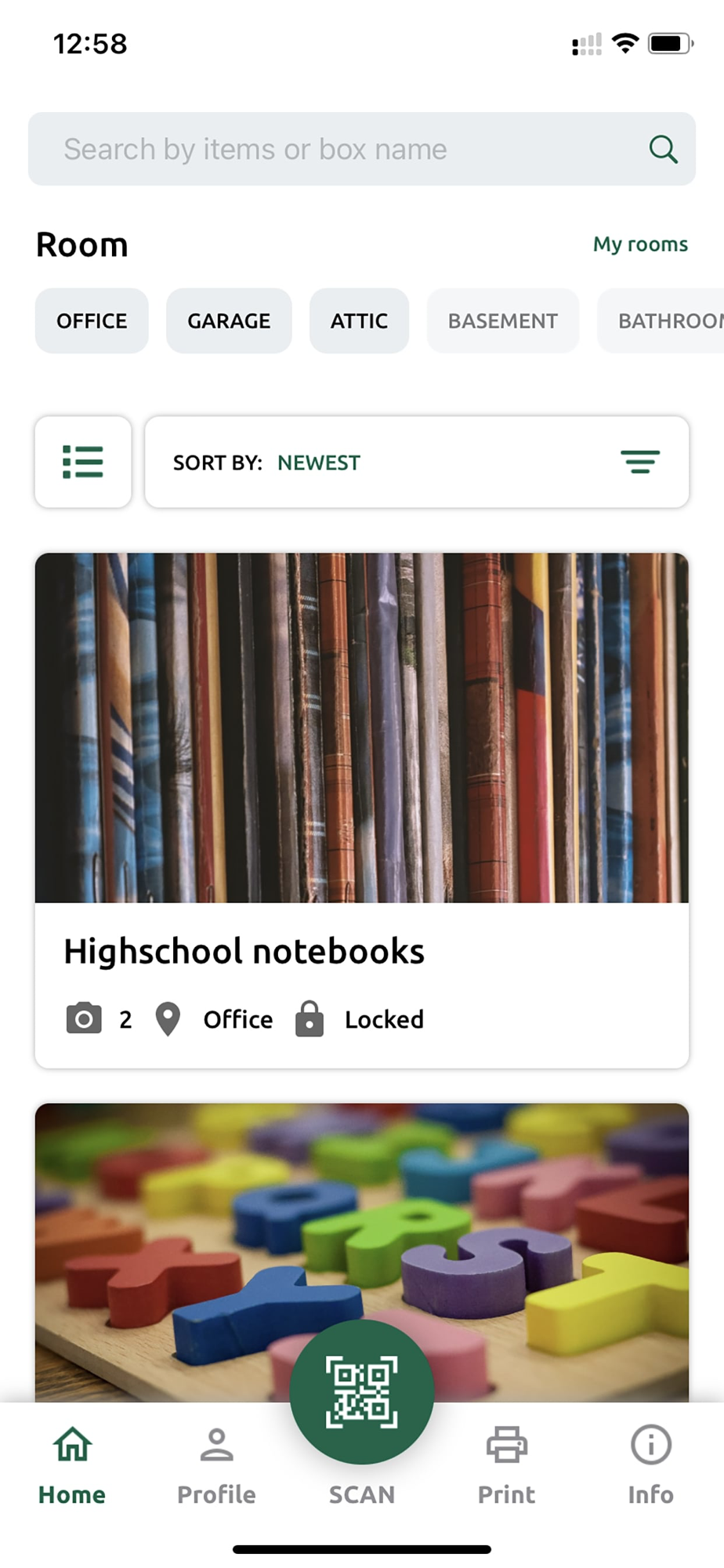
Task: Open the sort filter lines icon
Action: click(x=640, y=462)
